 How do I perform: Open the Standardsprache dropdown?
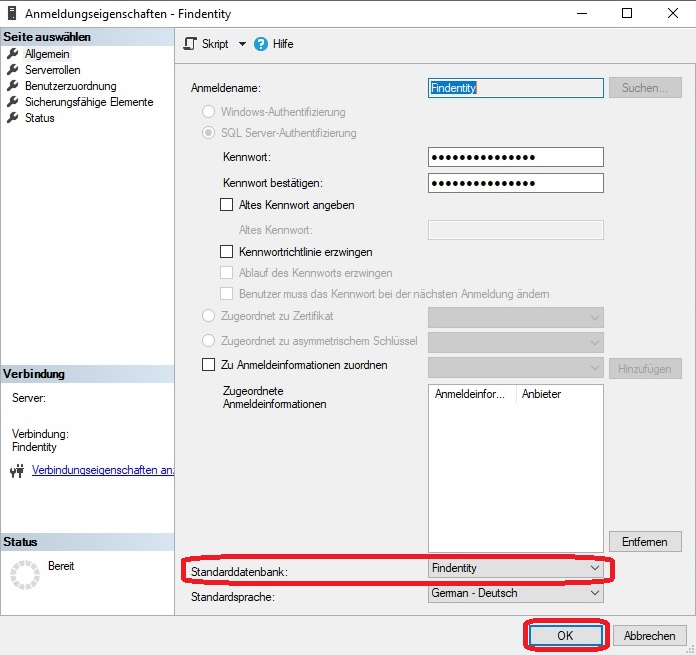(x=516, y=593)
